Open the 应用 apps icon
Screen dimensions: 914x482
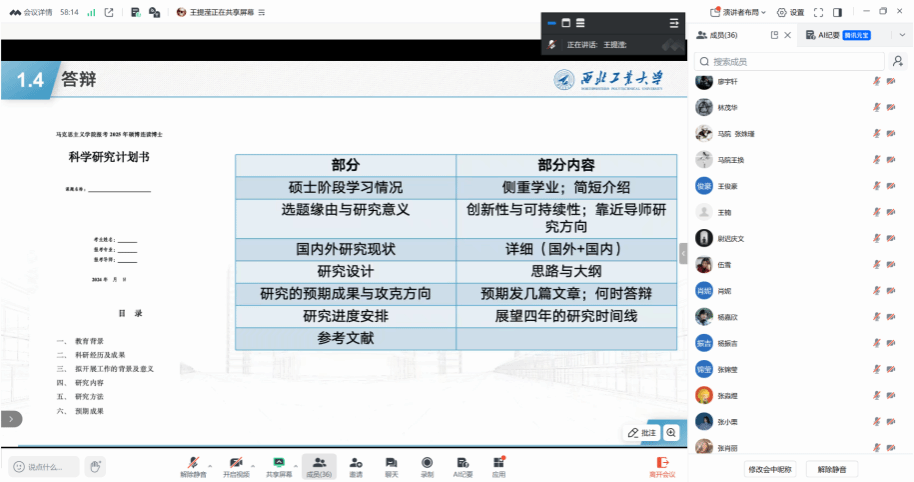pos(498,463)
